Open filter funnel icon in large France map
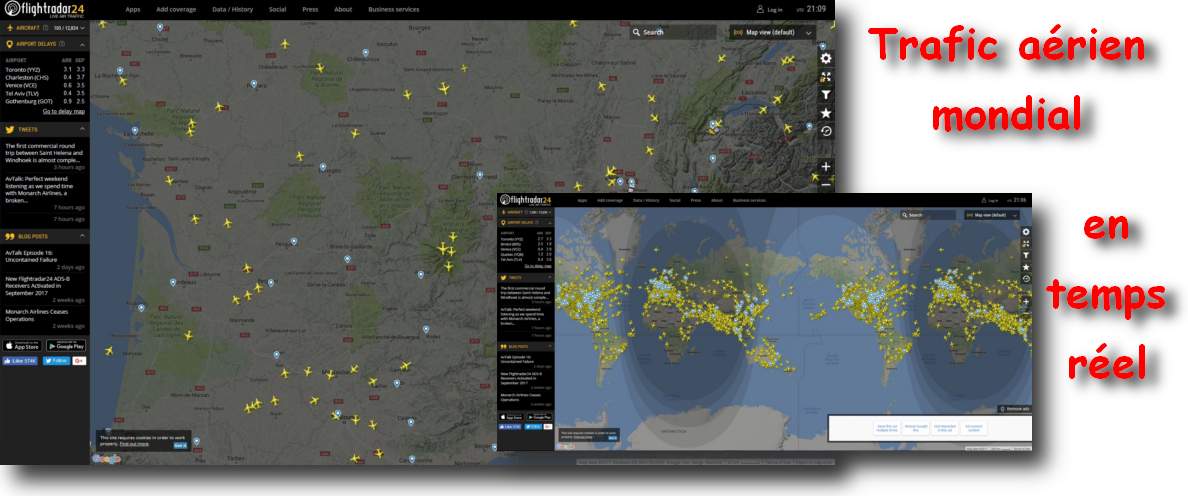The height and width of the screenshot is (496, 1188). (x=826, y=95)
